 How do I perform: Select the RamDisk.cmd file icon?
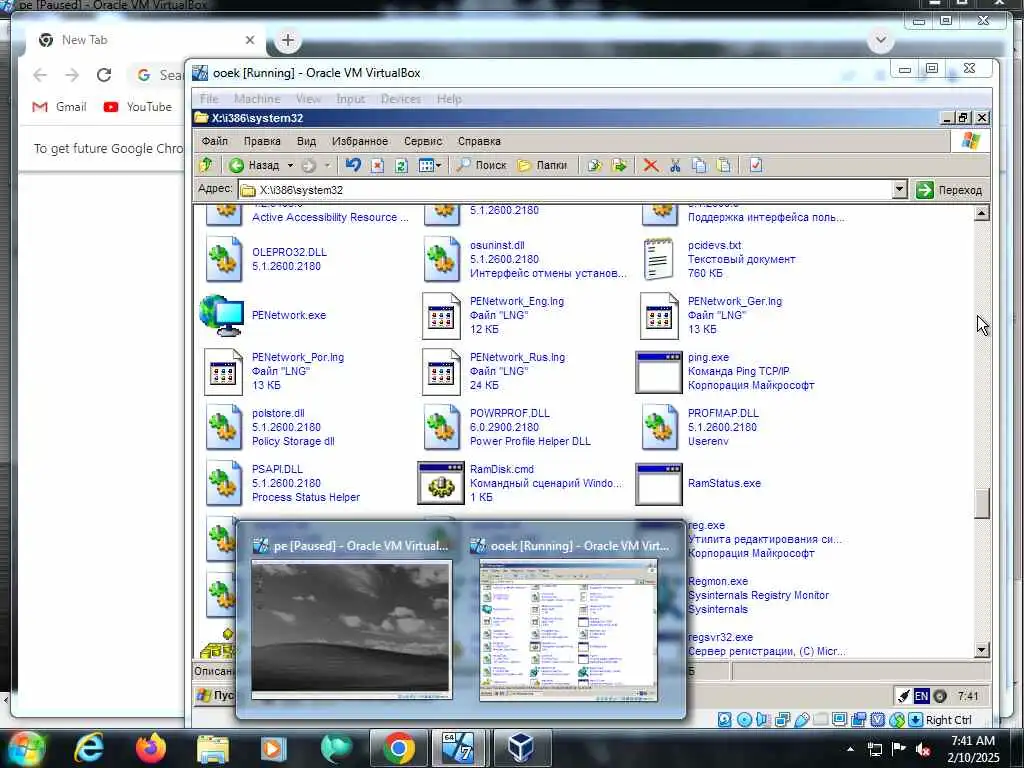point(441,483)
